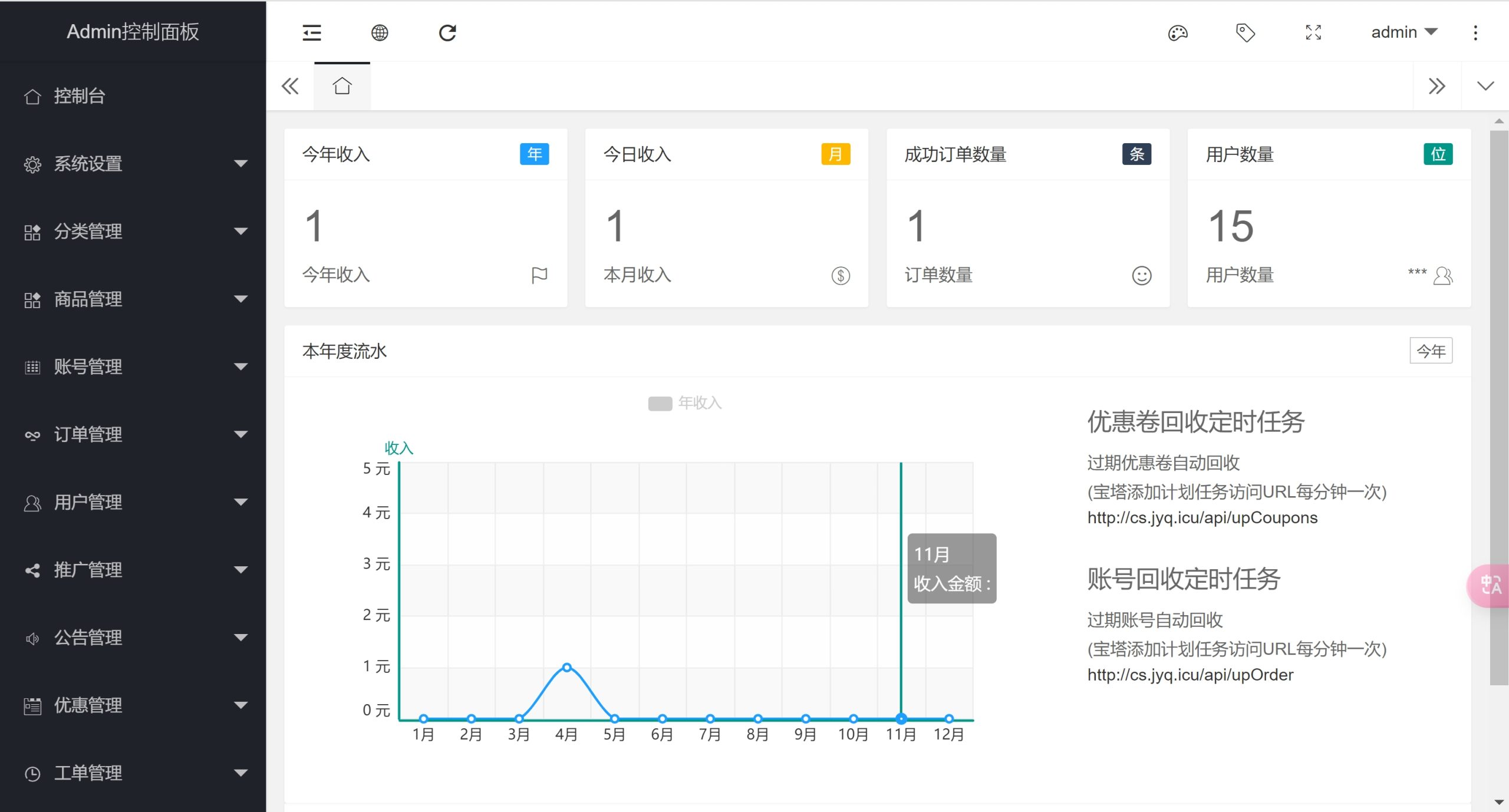Click the flag icon in 今年收入 card

(539, 275)
